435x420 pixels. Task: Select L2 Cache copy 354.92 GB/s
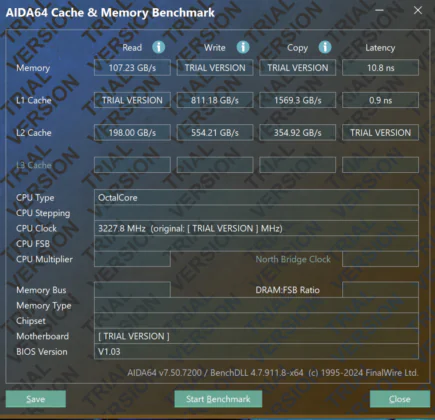click(x=298, y=132)
